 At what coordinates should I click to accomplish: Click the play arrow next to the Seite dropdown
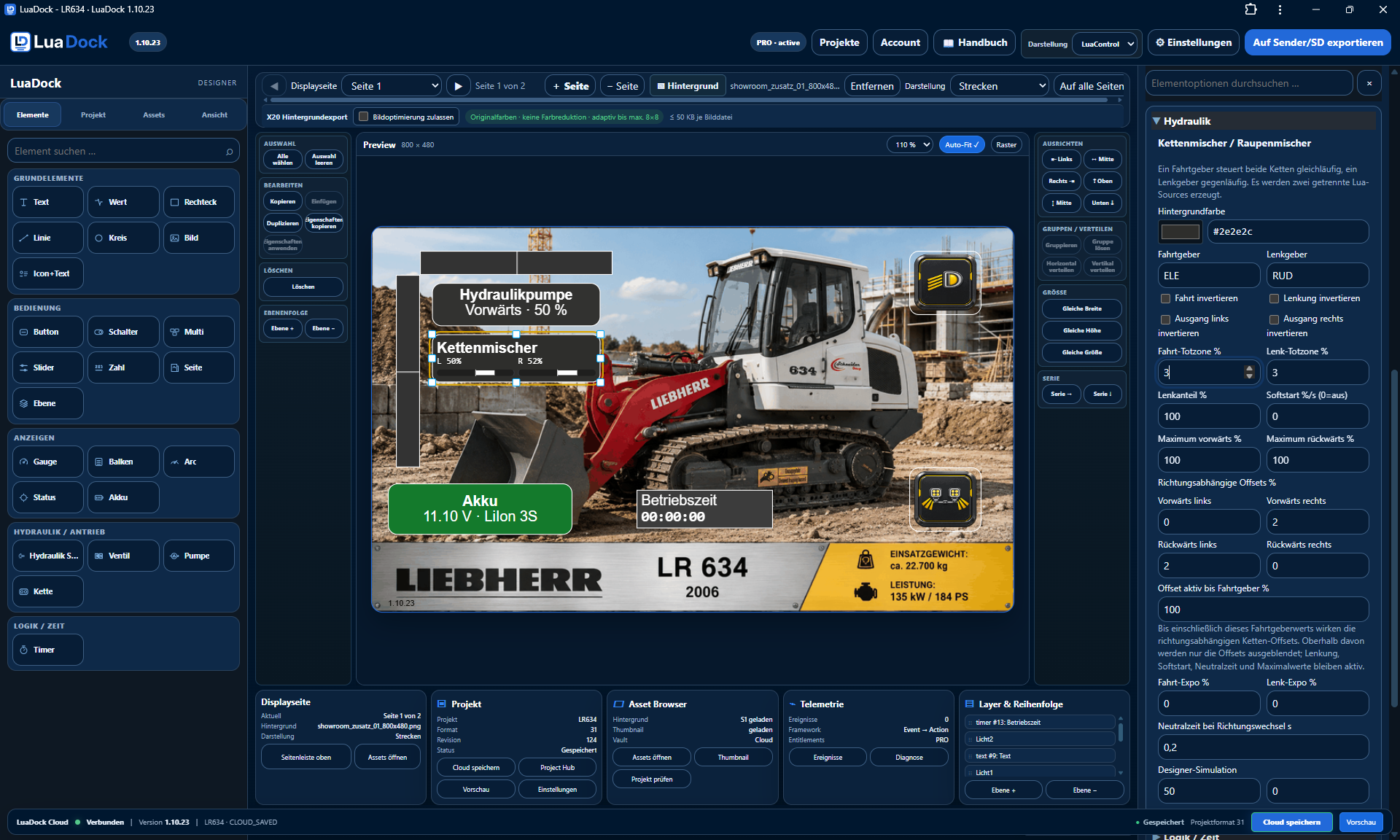point(458,86)
